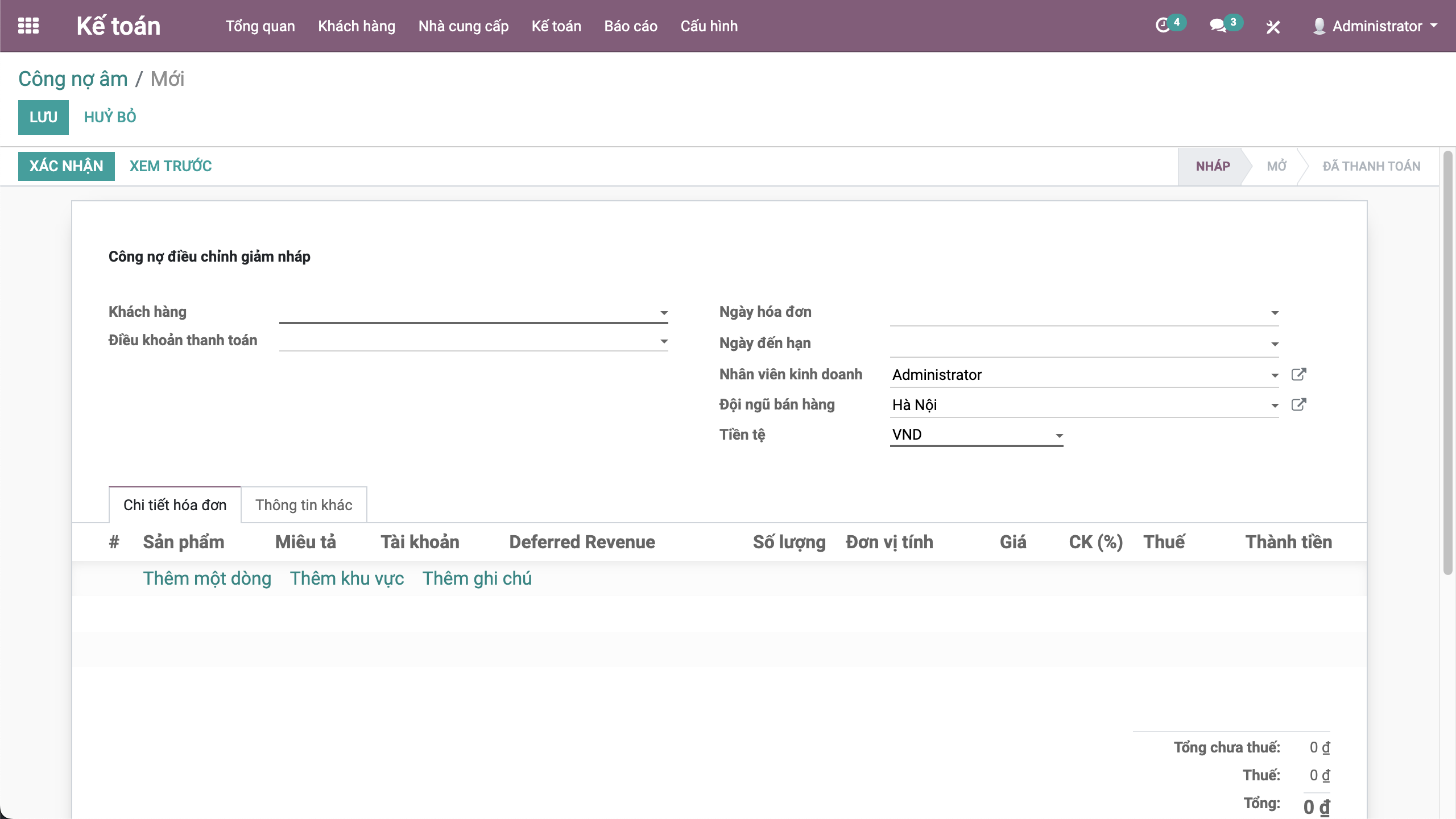Click the LƯU save button
This screenshot has height=819, width=1456.
43,117
